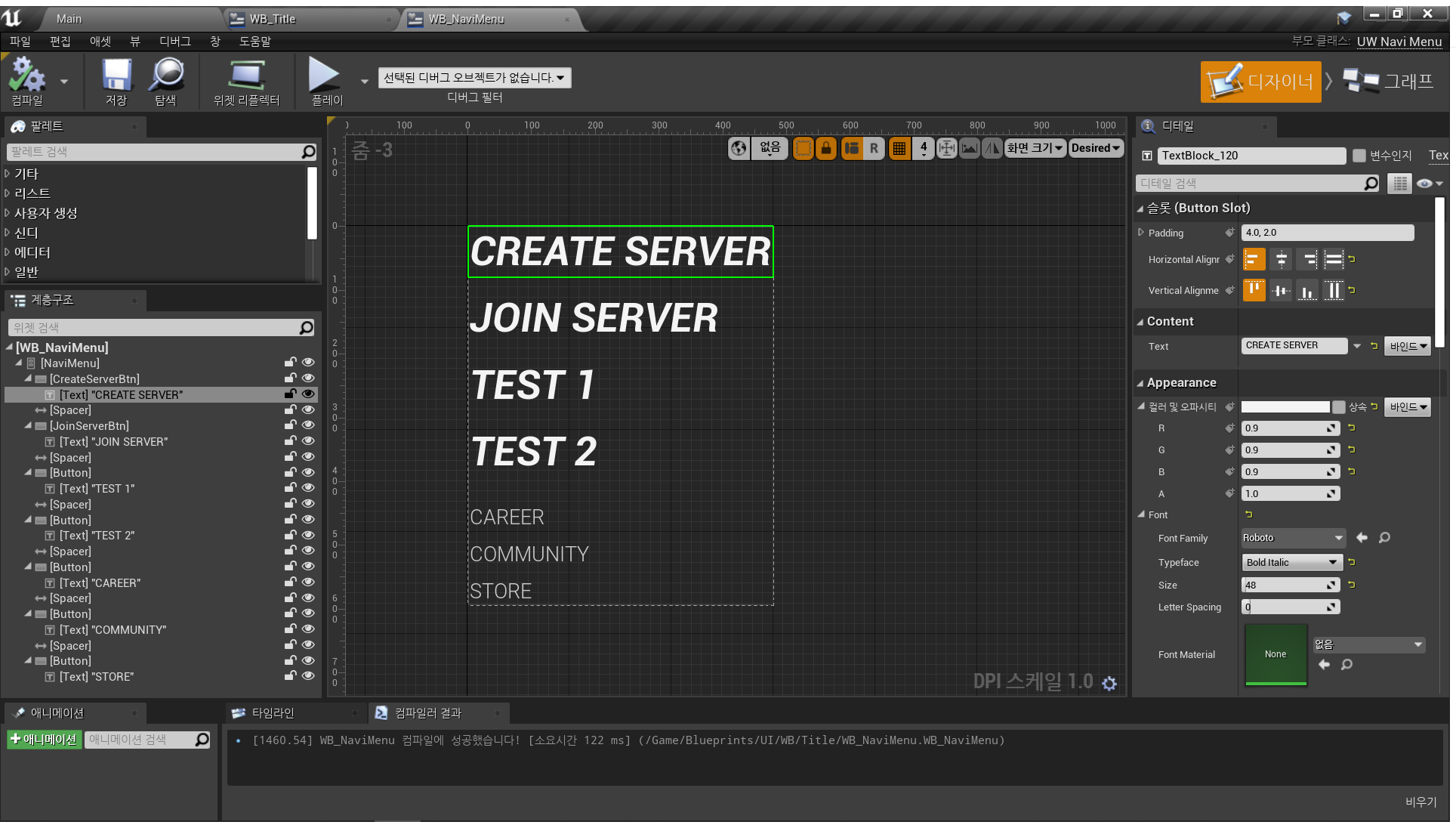Image resolution: width=1456 pixels, height=828 pixels.
Task: Click the localization globe icon in viewport
Action: pyautogui.click(x=739, y=148)
